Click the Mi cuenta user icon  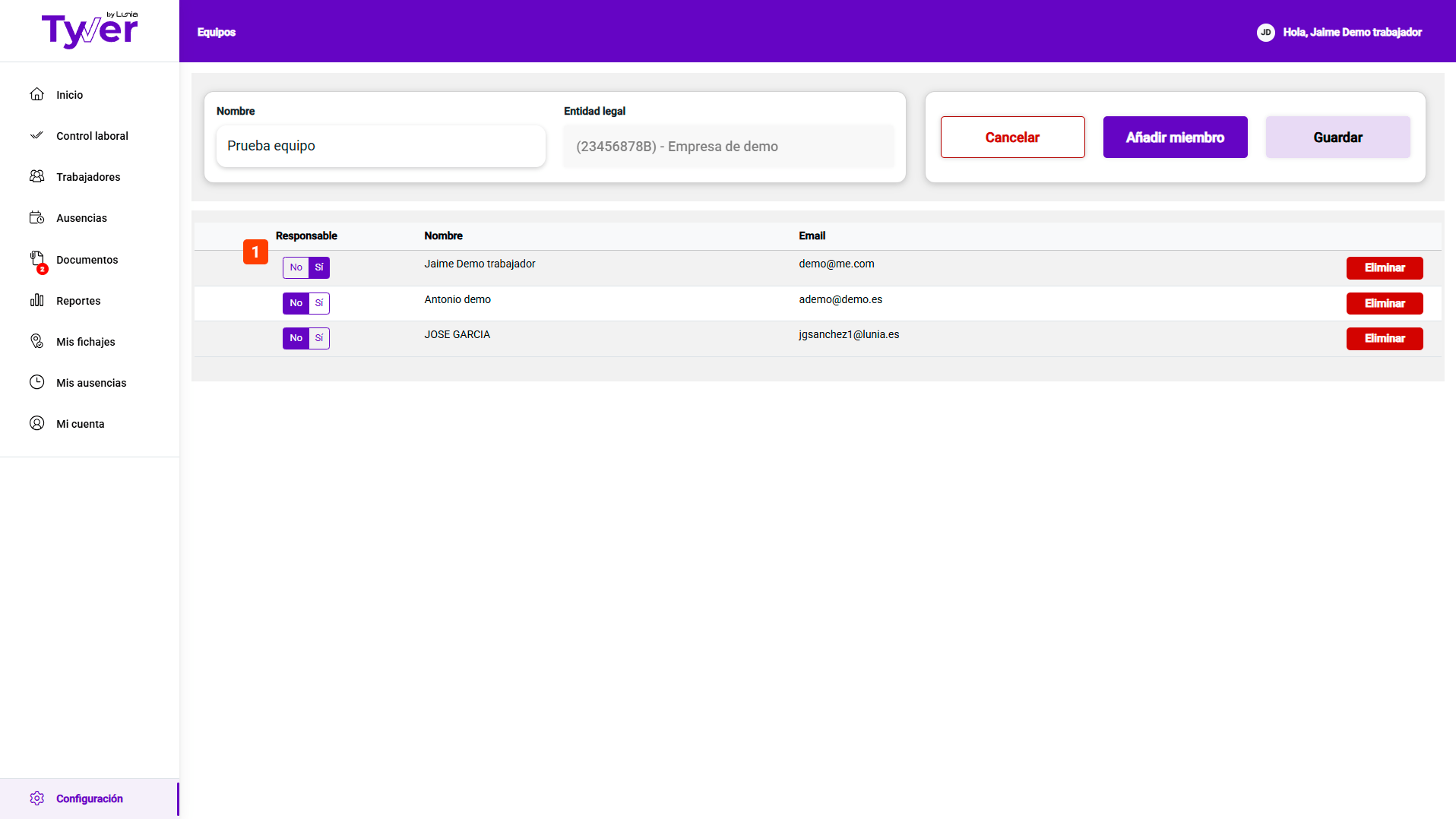tap(36, 423)
